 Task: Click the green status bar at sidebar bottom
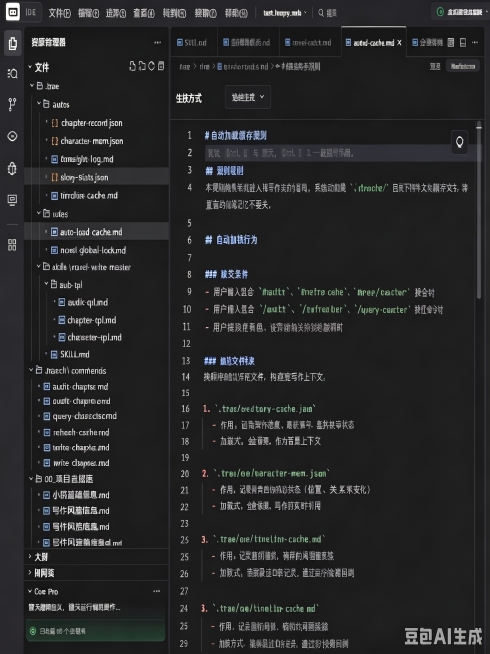point(95,631)
